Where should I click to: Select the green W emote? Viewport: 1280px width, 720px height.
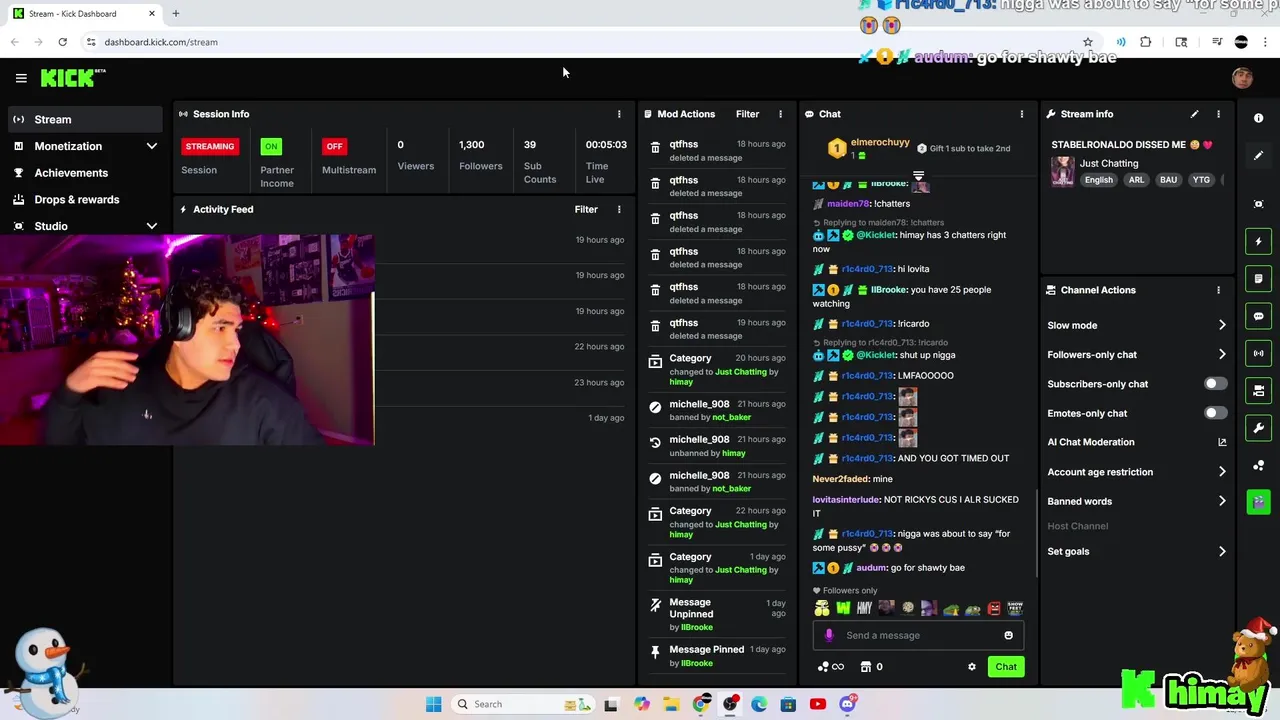(x=843, y=608)
